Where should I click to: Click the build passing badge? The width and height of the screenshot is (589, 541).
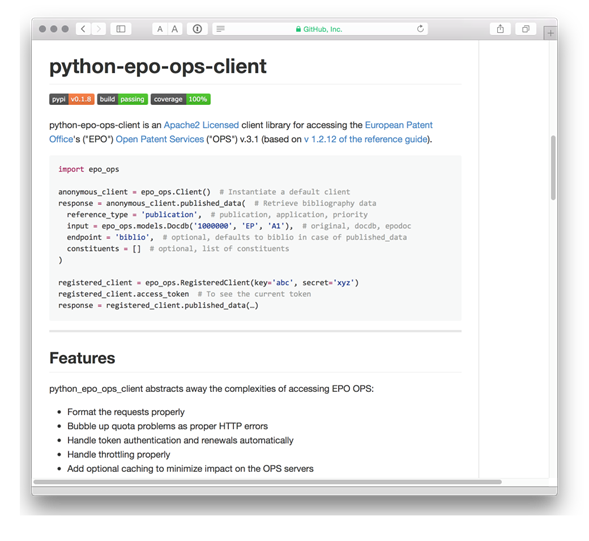[122, 99]
